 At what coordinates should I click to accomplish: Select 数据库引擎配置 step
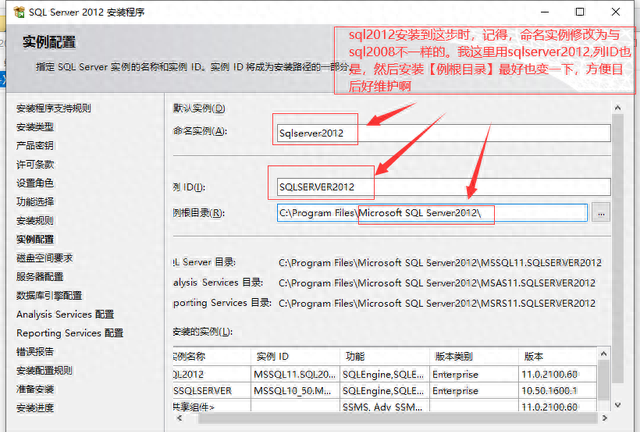[x=49, y=296]
